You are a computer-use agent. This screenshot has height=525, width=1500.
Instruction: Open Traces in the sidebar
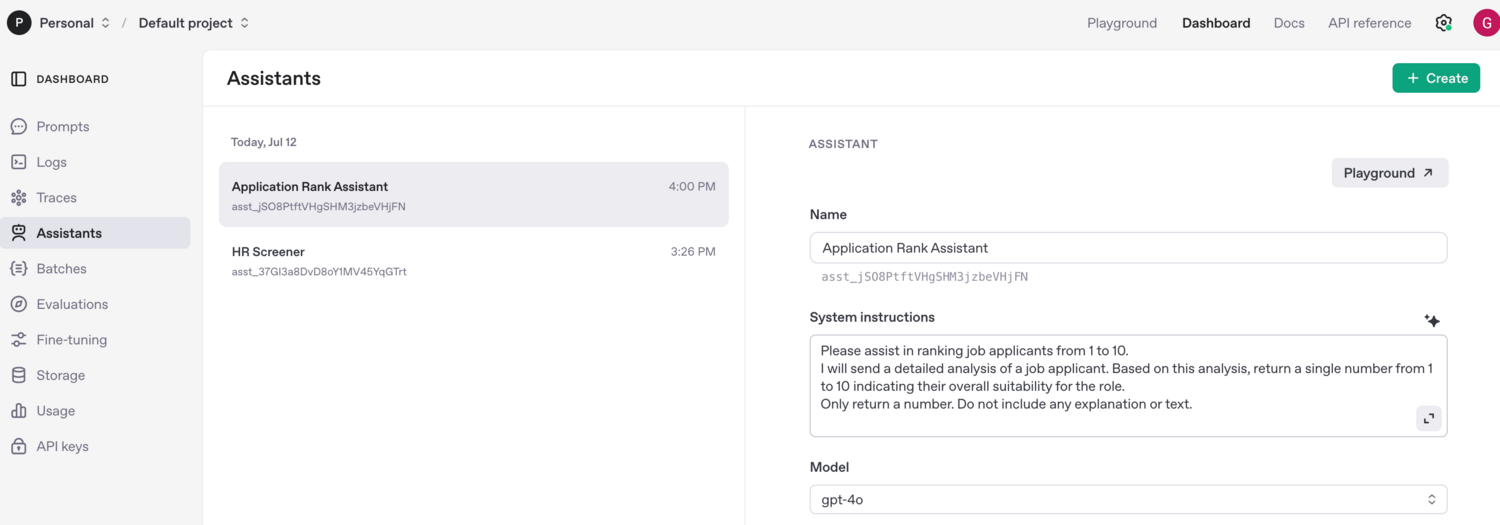[95, 198]
